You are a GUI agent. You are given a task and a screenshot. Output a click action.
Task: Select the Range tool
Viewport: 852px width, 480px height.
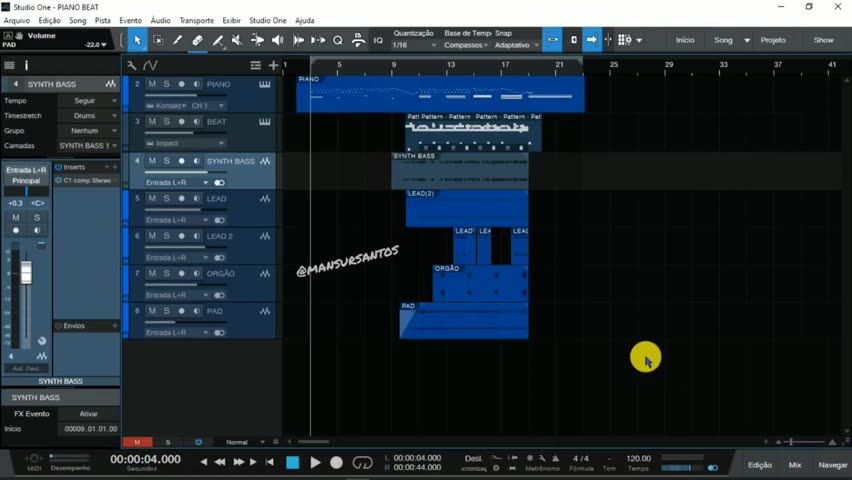[x=158, y=40]
